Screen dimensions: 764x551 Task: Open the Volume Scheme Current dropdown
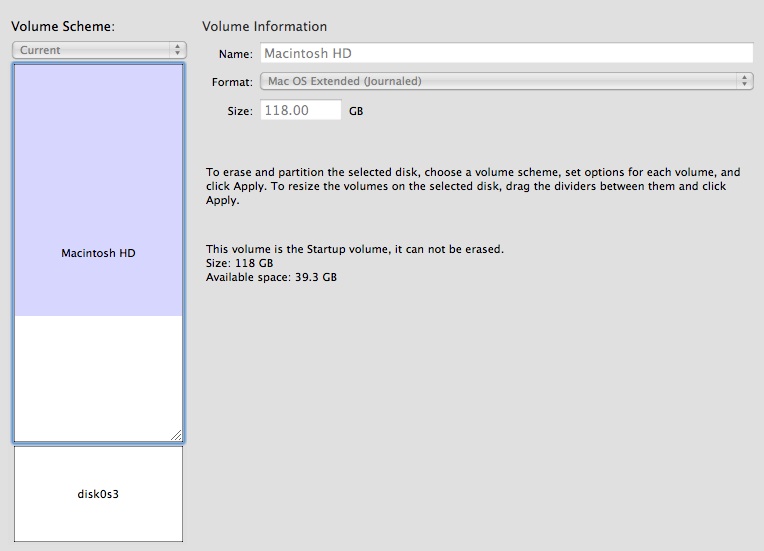99,50
